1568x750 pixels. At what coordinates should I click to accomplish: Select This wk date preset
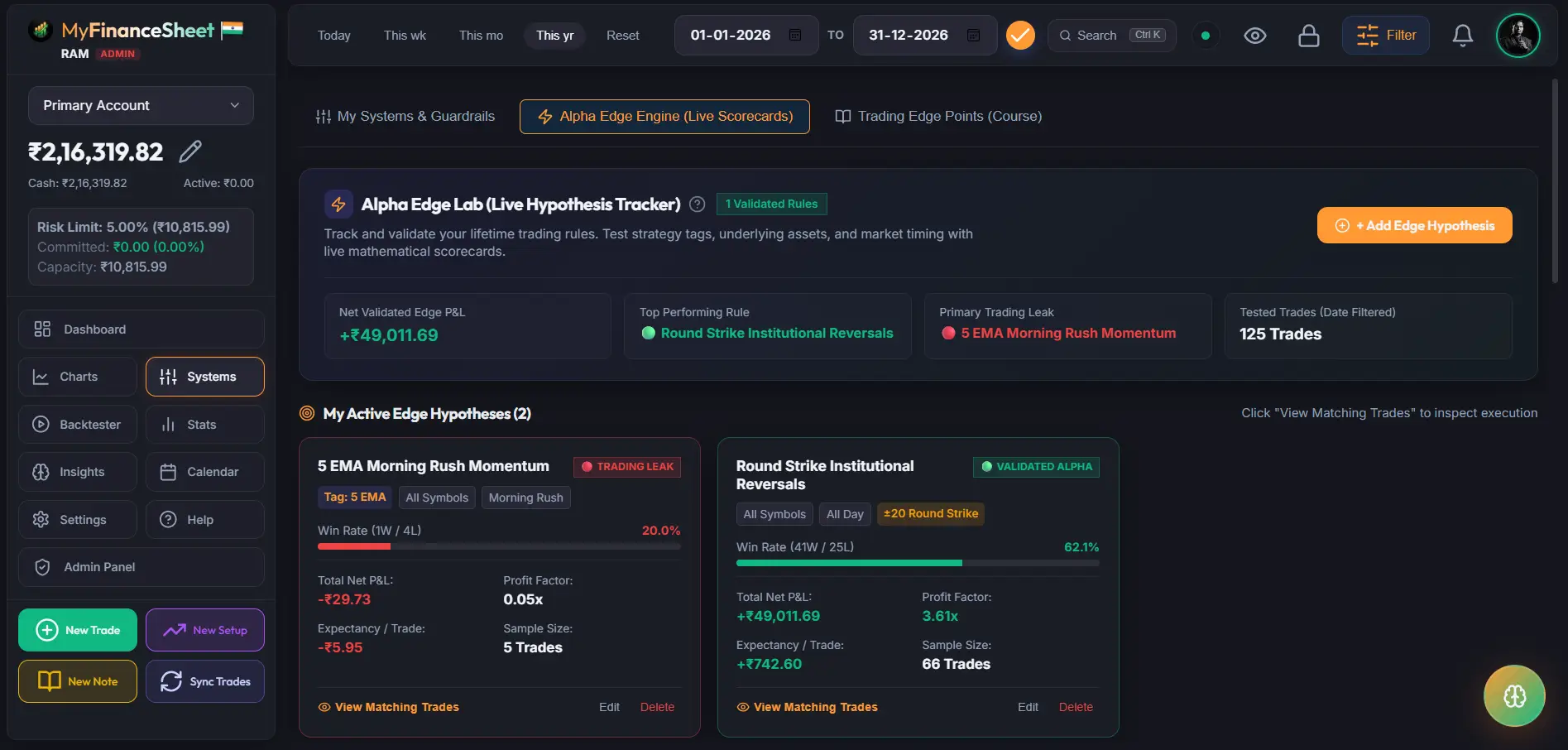pos(405,36)
